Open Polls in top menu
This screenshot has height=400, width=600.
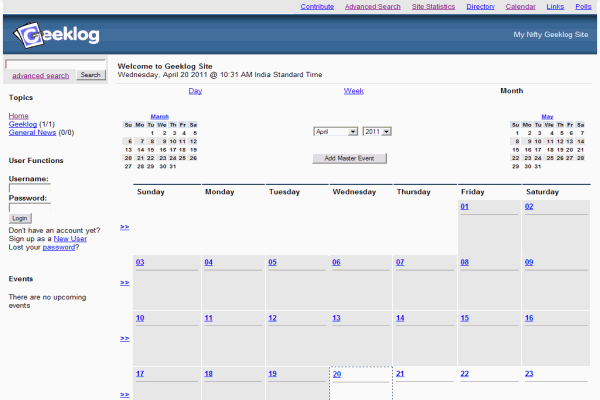coord(583,6)
